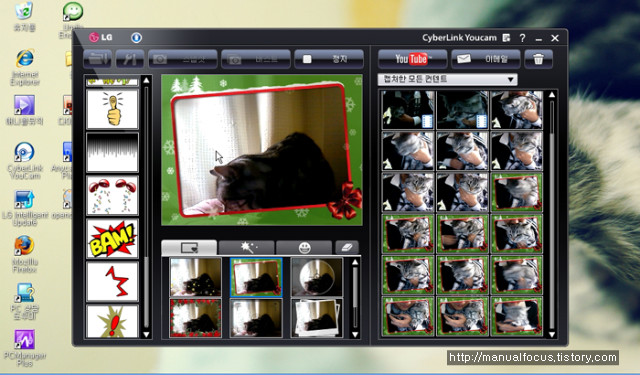
Task: Open the wrench settings tool
Action: click(x=129, y=59)
